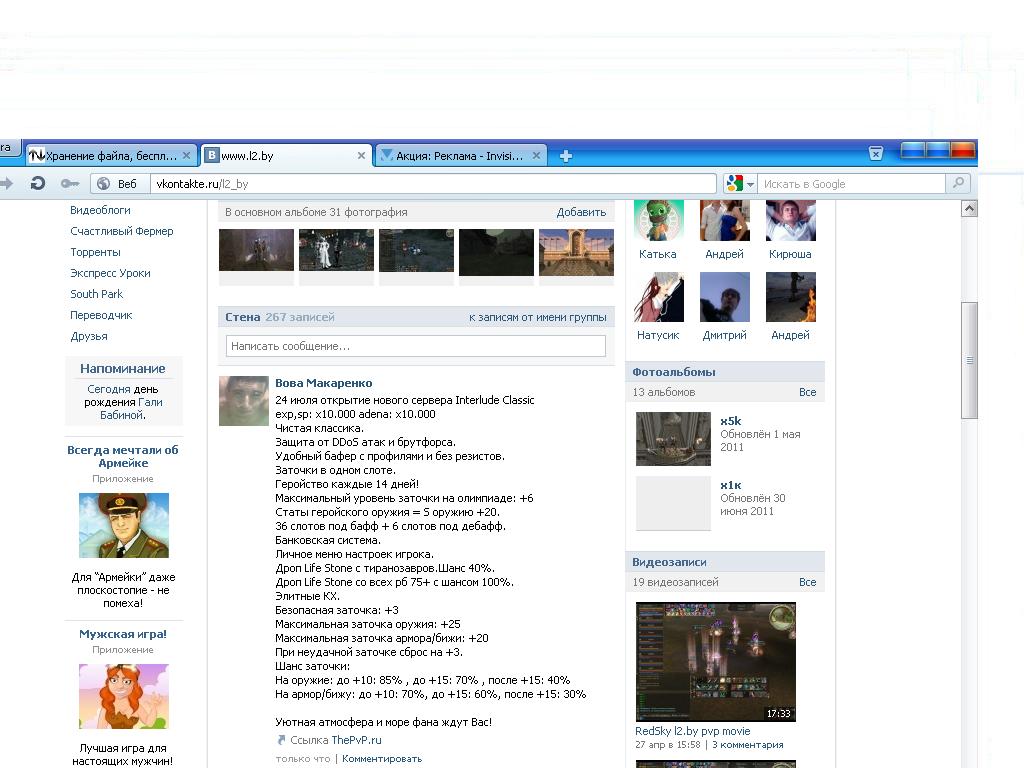Open Торренты in the left menu

[x=95, y=252]
